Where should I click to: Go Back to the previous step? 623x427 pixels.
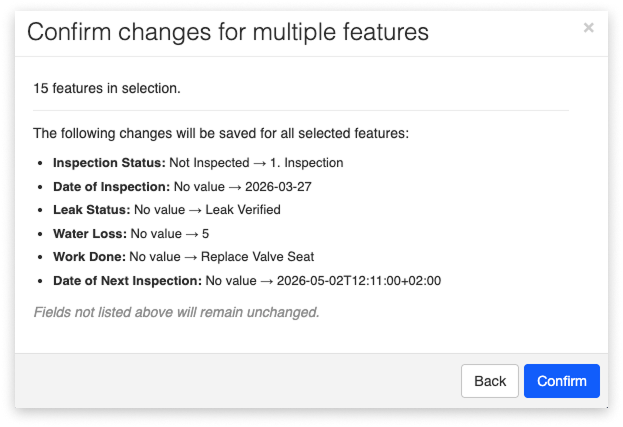coord(489,381)
